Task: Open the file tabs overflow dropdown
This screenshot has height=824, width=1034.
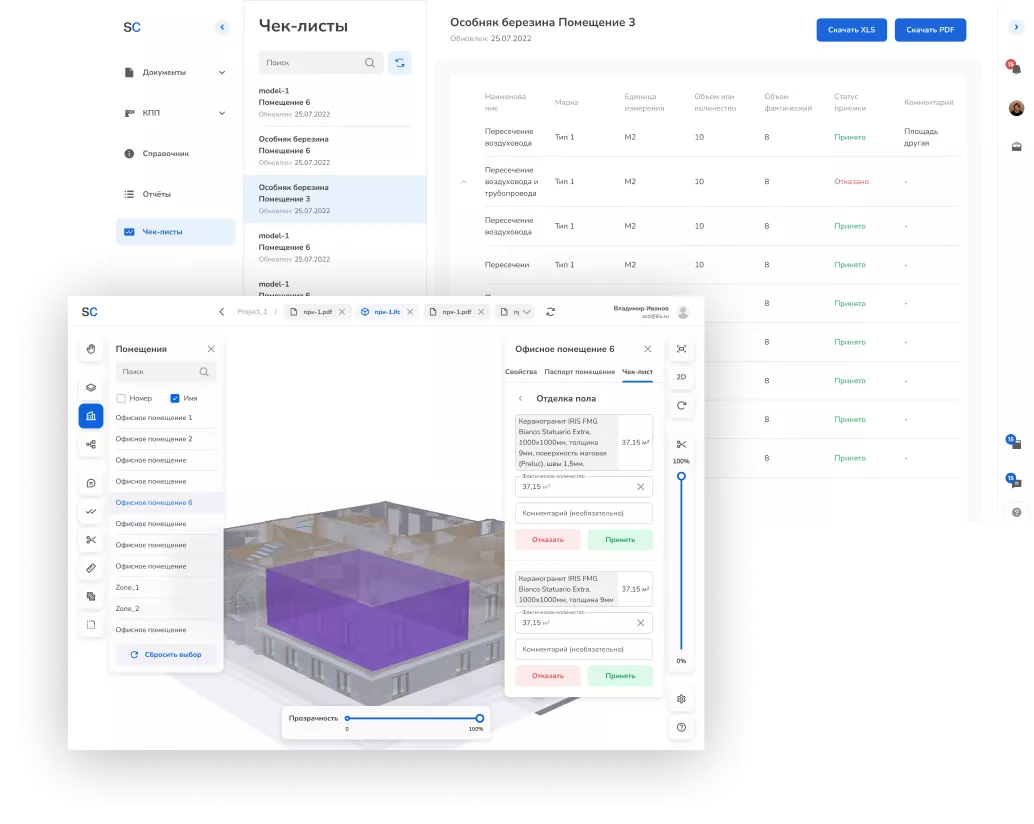Action: tap(527, 312)
